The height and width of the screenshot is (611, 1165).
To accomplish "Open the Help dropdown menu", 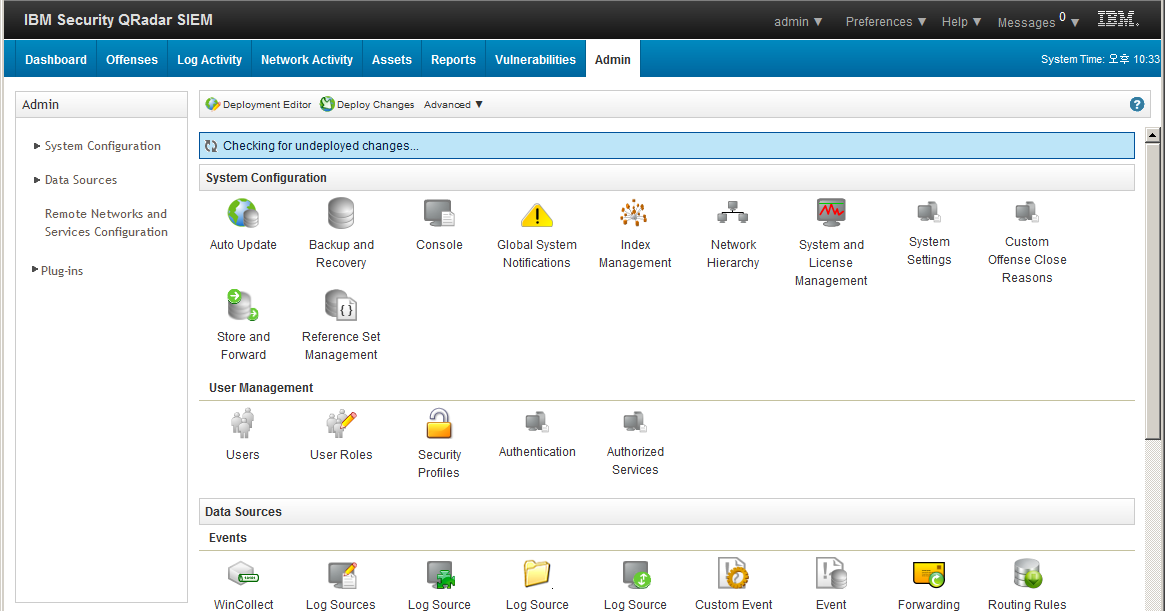I will (x=961, y=22).
